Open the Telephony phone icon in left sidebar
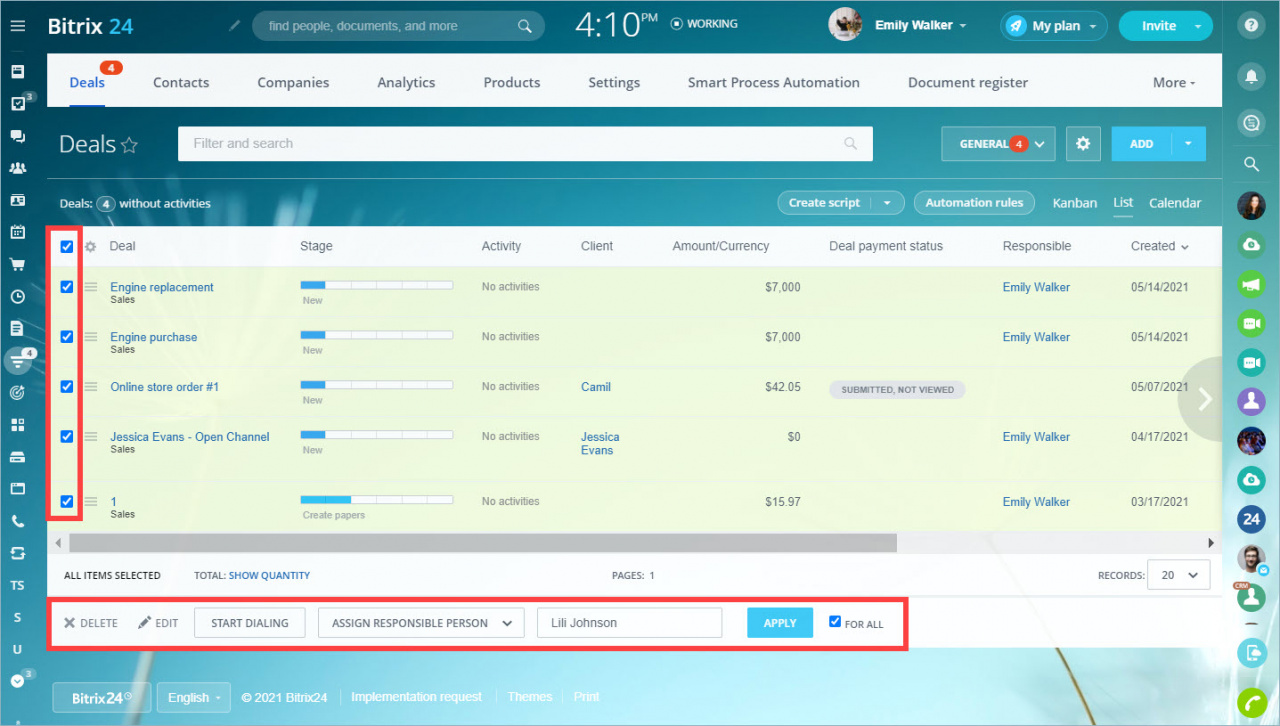The width and height of the screenshot is (1280, 726). (17, 520)
